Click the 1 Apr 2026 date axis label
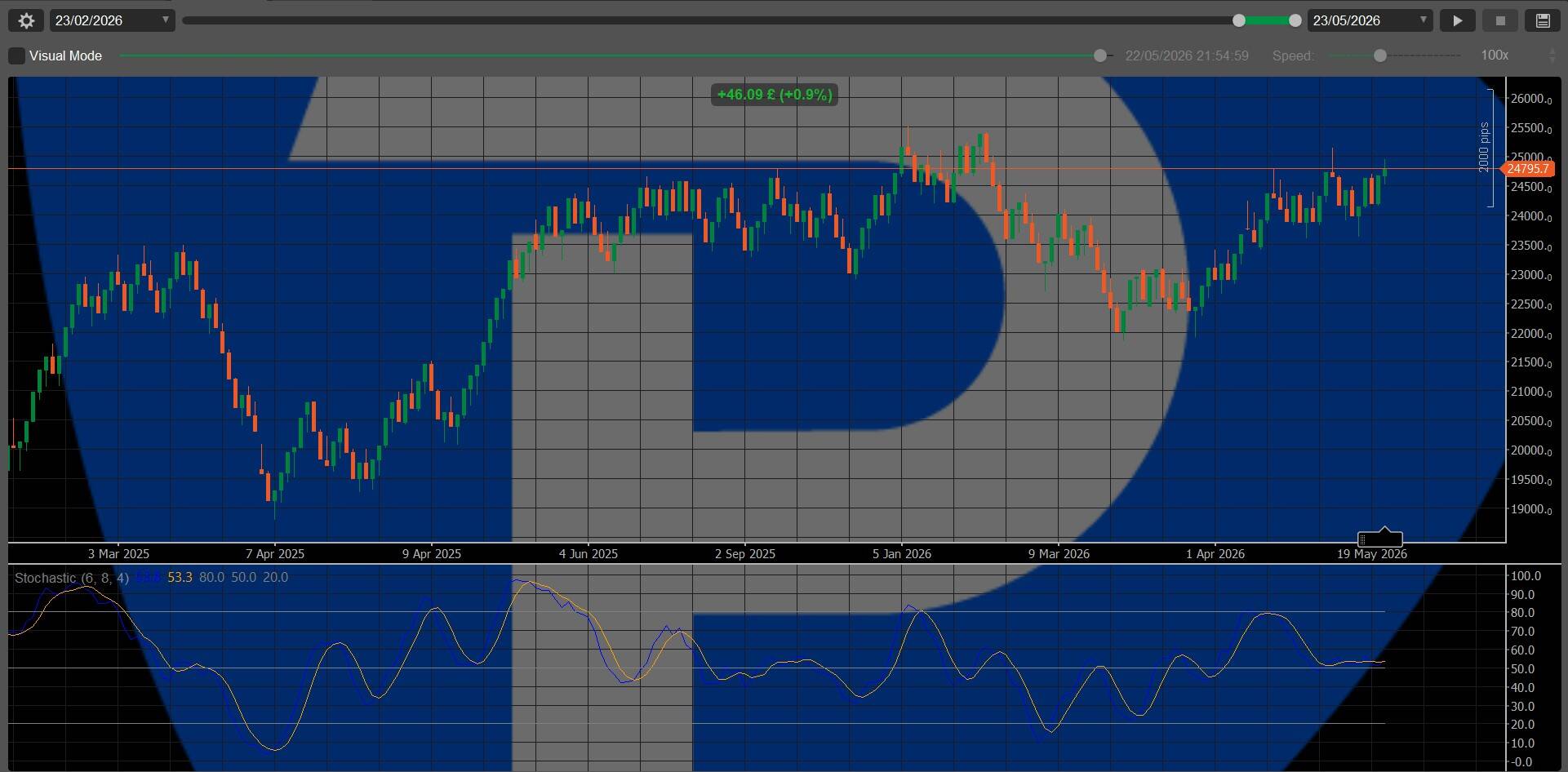The image size is (1568, 772). point(1215,554)
